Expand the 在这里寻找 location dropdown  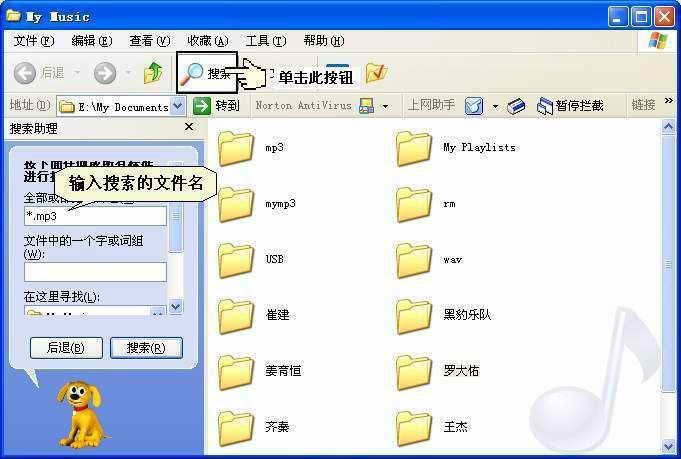pos(157,313)
